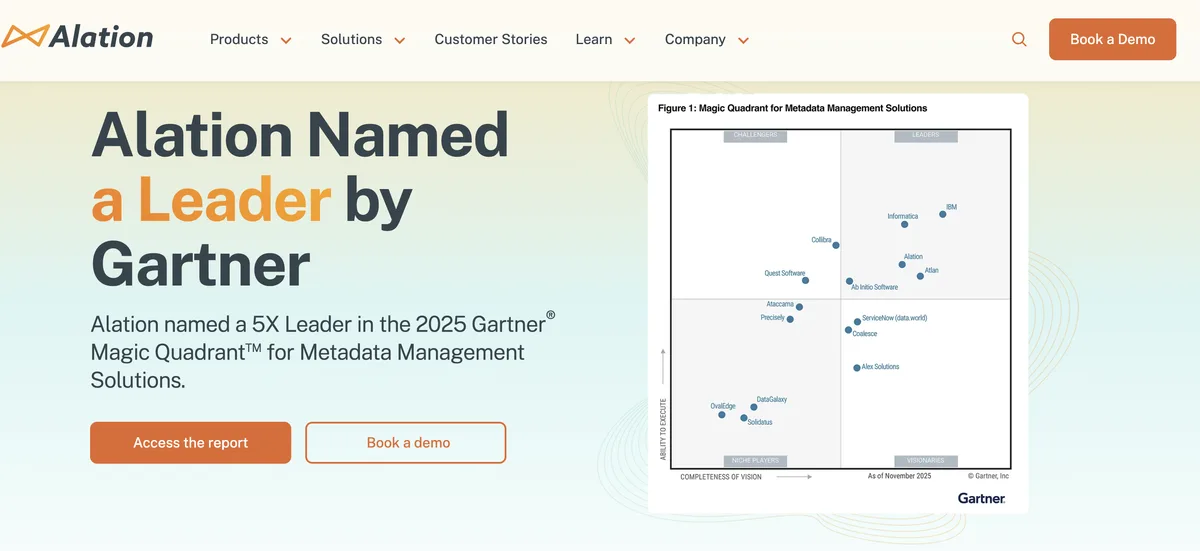Click the IBM dot in the chart

[x=942, y=214]
